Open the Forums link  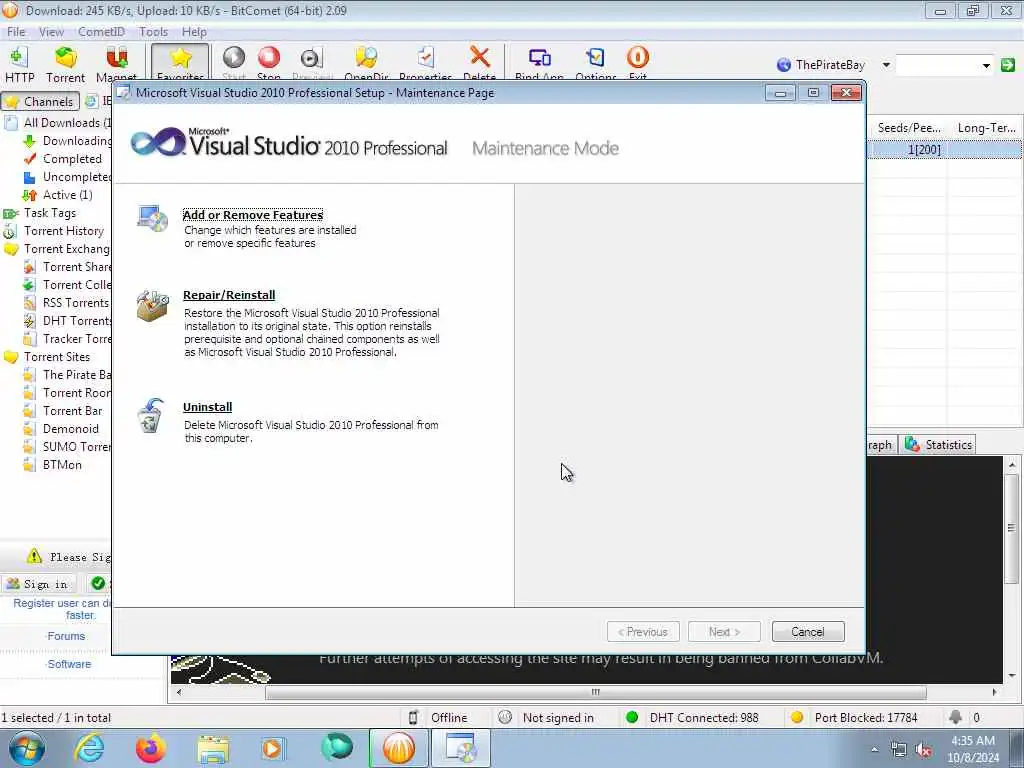[66, 636]
